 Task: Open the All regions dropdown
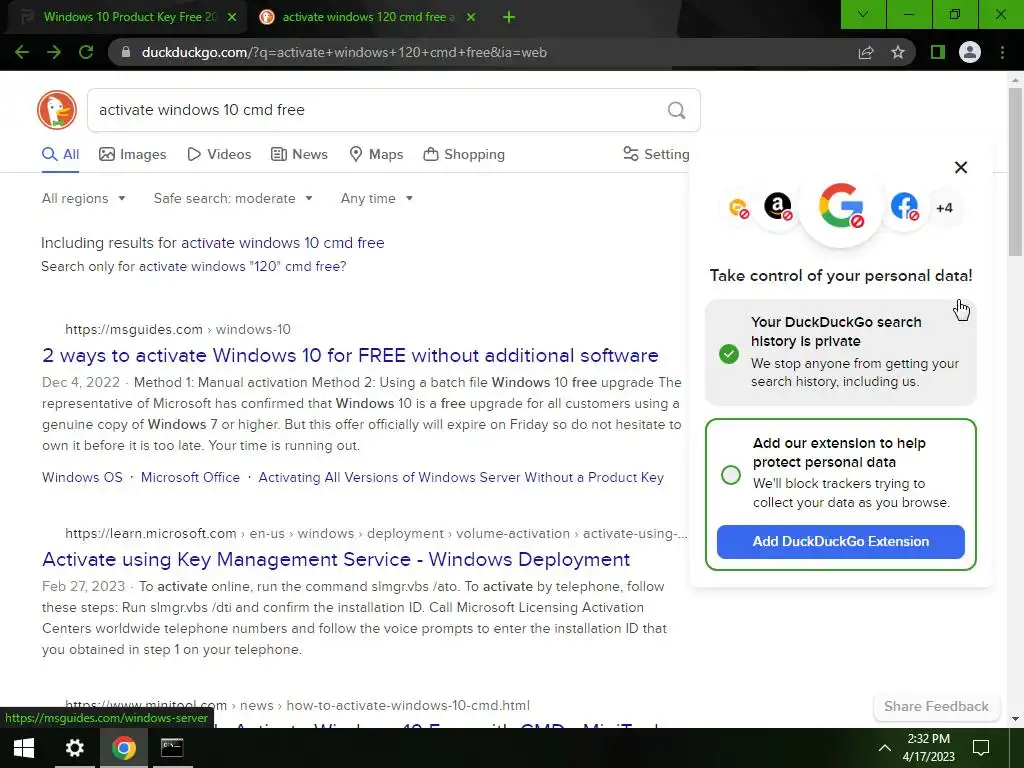pyautogui.click(x=83, y=199)
